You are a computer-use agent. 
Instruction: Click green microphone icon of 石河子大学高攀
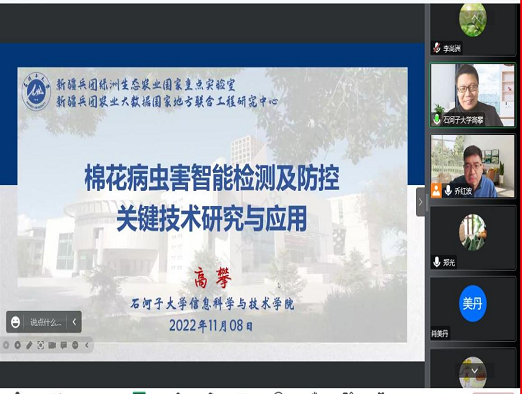tap(436, 119)
